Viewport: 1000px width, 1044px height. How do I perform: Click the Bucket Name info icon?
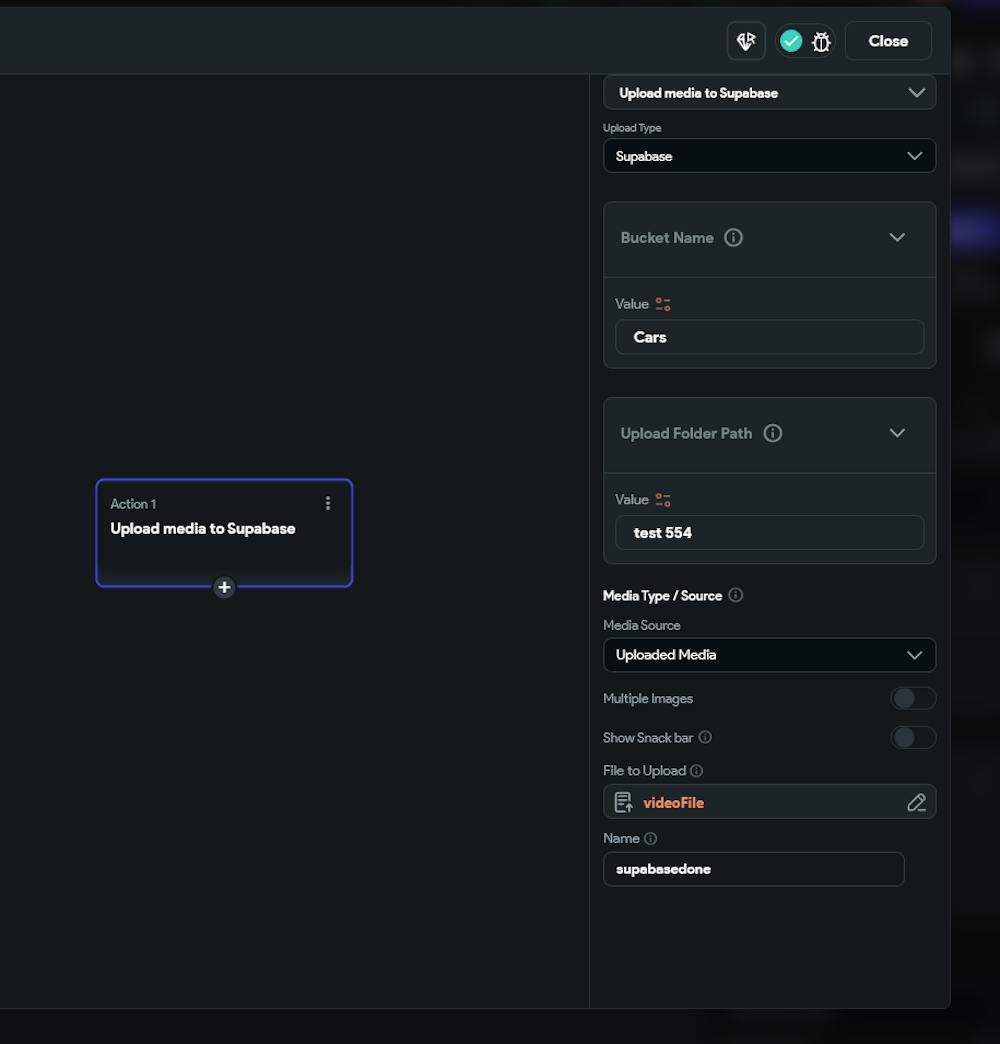pyautogui.click(x=733, y=238)
